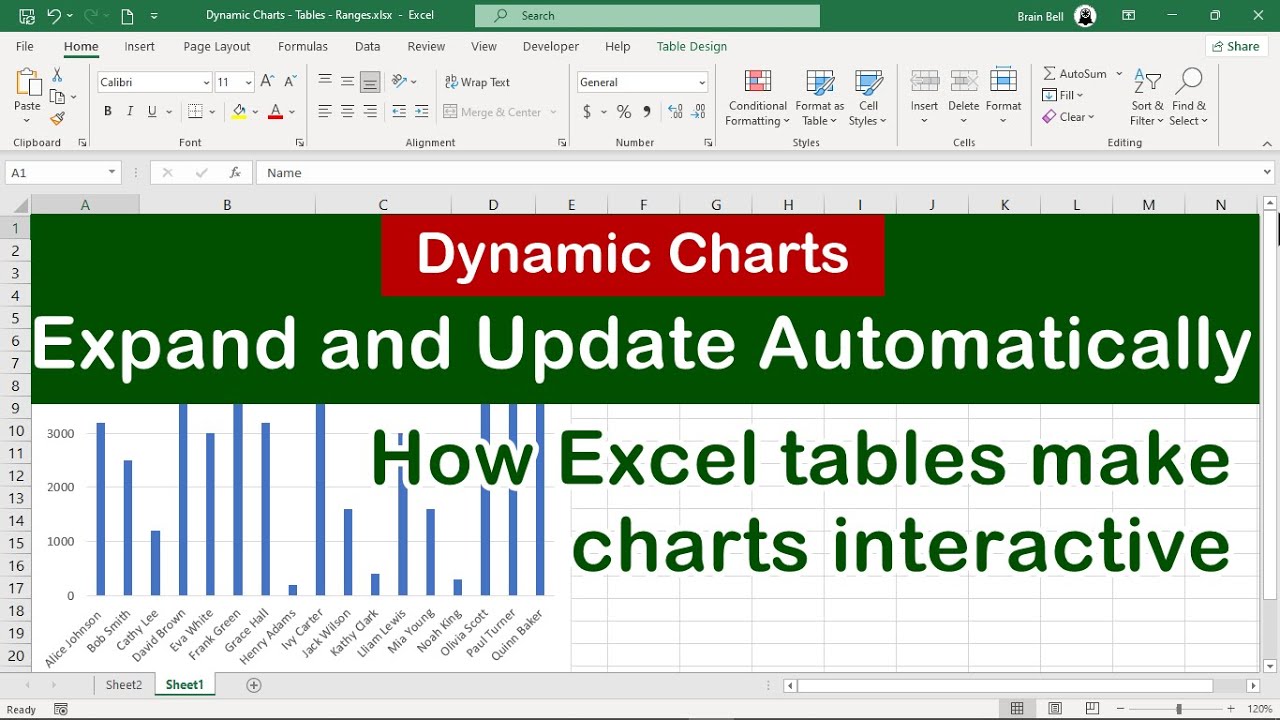This screenshot has height=720, width=1280.
Task: Click the Cut scissors icon
Action: 57,76
